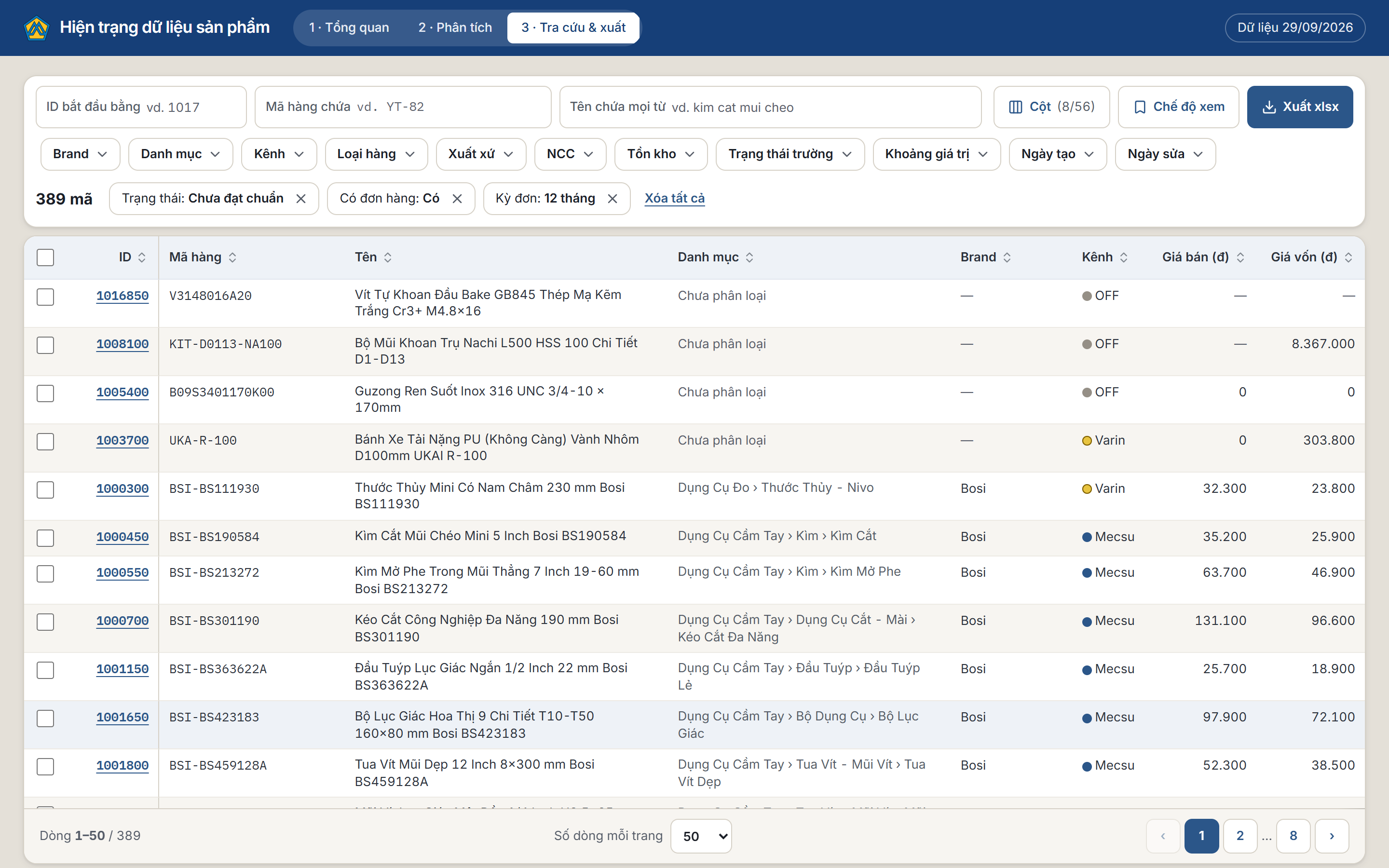
Task: Jump to last page 8
Action: 1293,836
